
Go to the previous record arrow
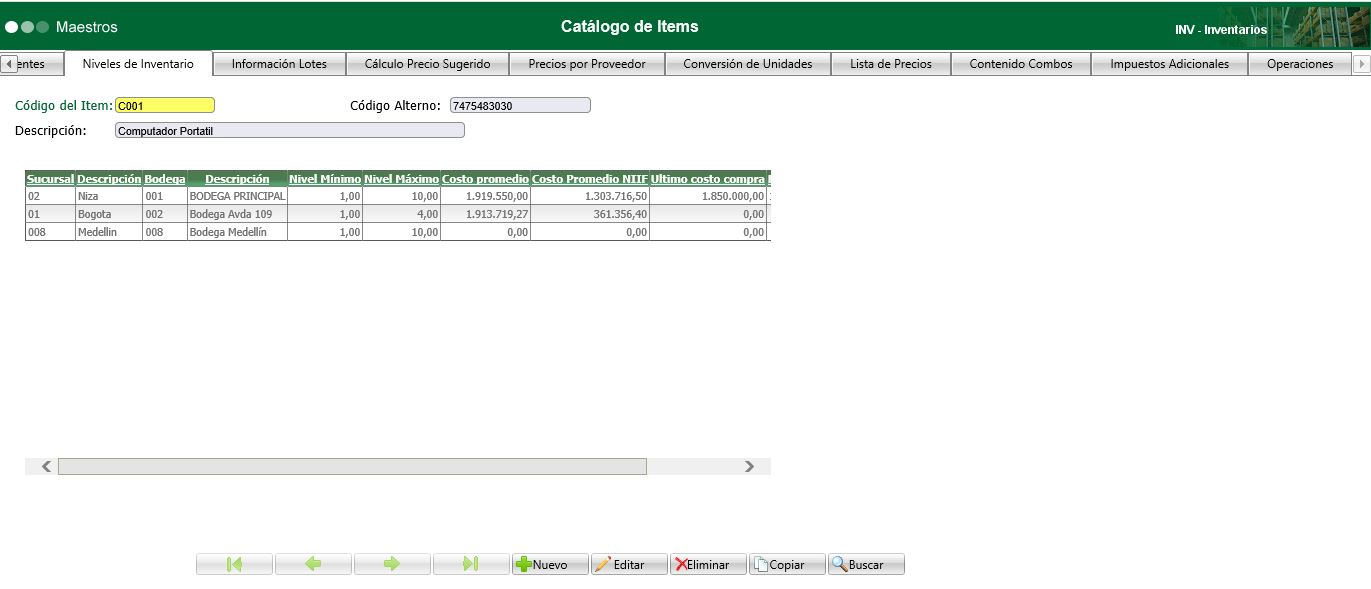[x=313, y=564]
